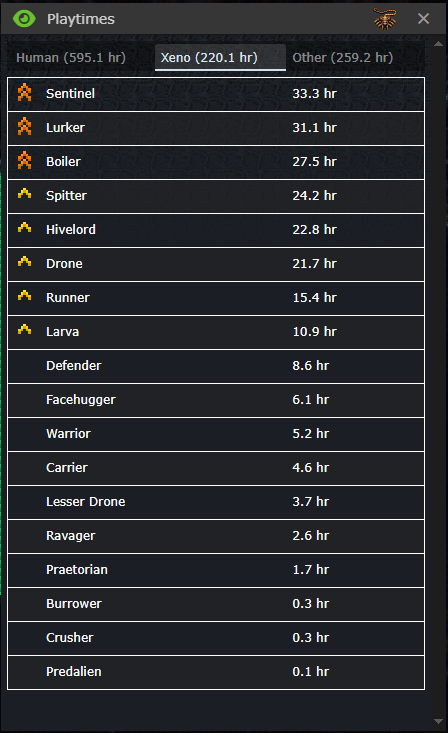Select the Facehugger row in the list
Screen dimensions: 448x733
[x=216, y=400]
